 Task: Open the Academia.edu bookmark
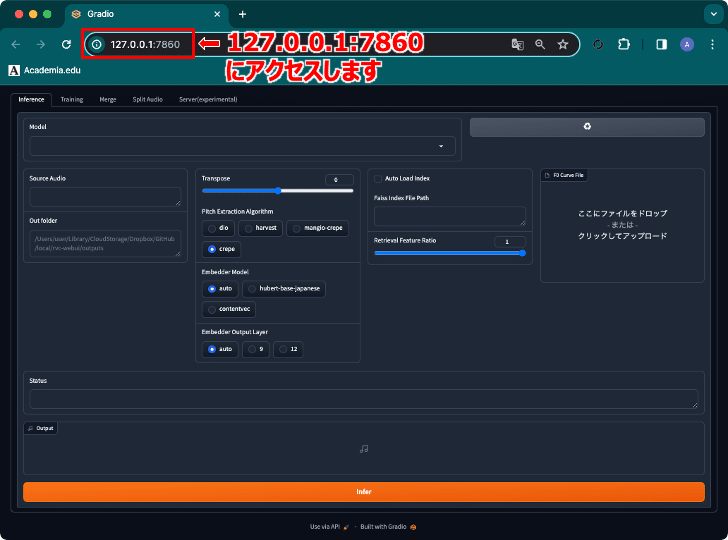coord(45,70)
